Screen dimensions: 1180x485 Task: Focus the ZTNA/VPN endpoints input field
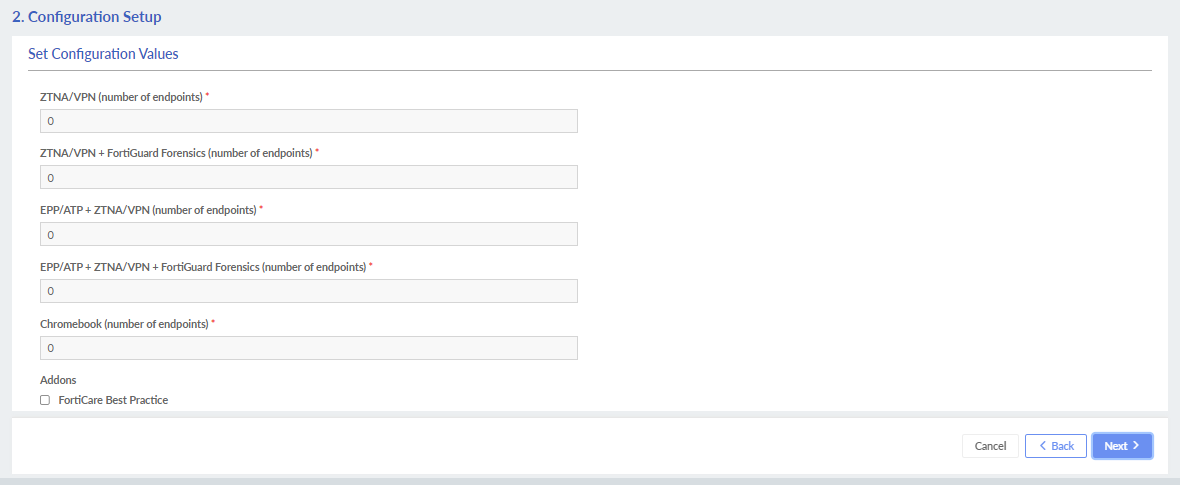308,121
